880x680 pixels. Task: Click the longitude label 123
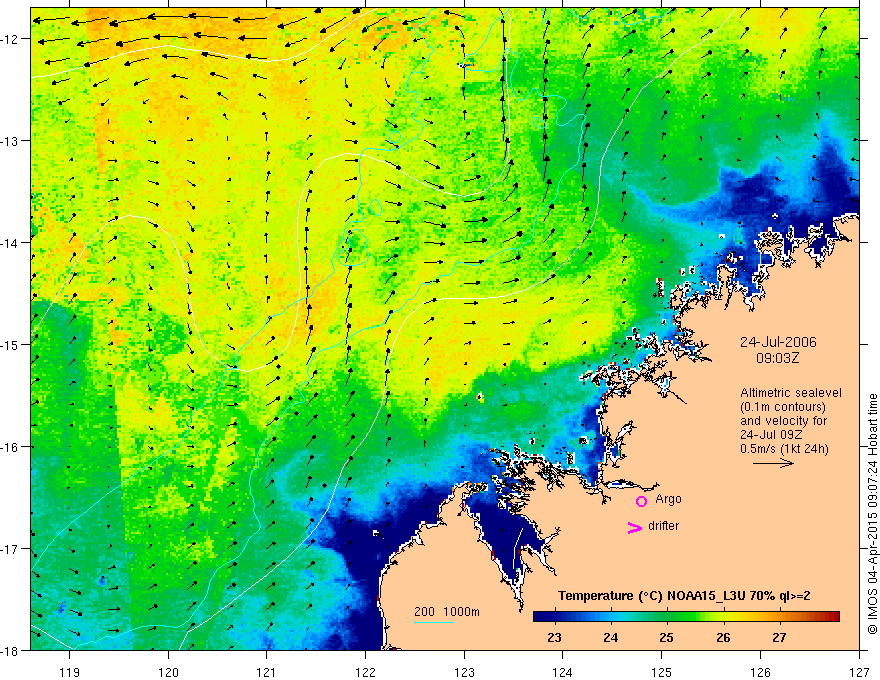464,672
